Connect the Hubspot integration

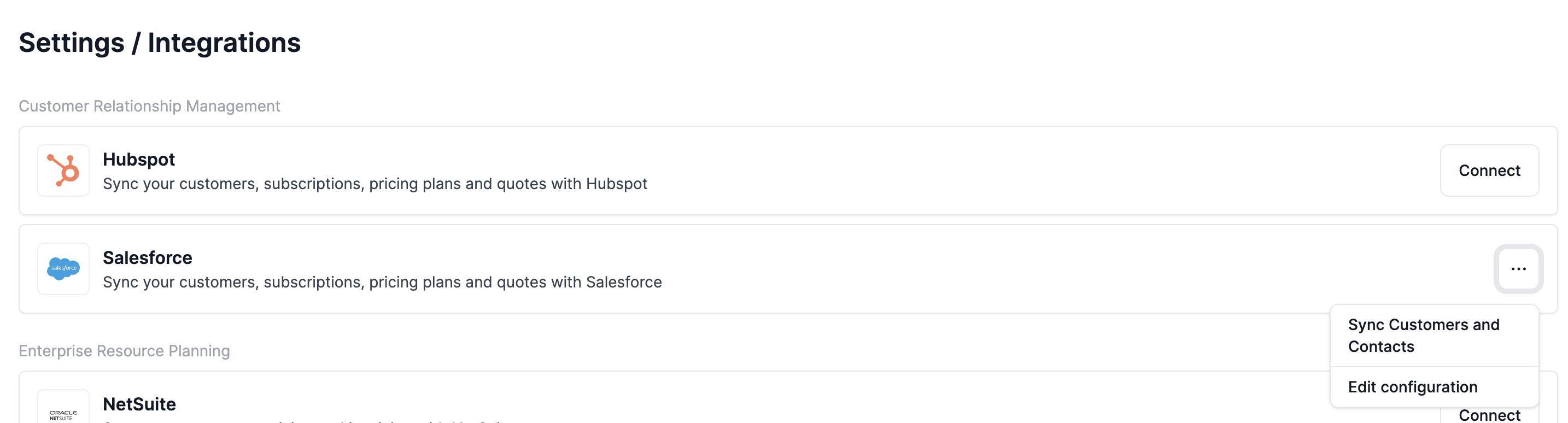pyautogui.click(x=1489, y=171)
